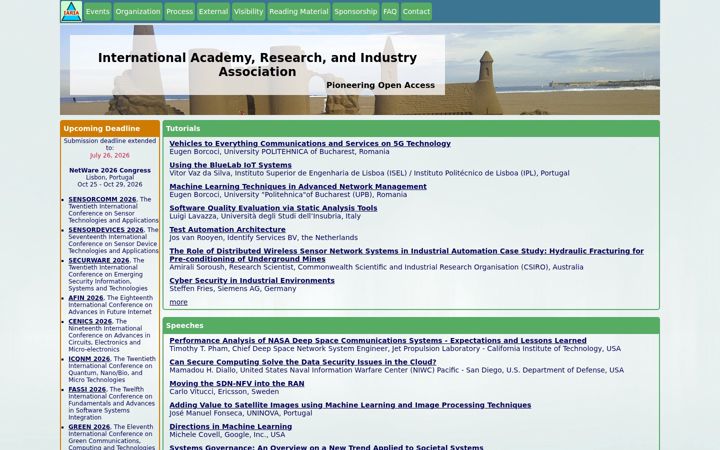
Task: Click speaker Steffen Fries, Siemens AG
Action: pyautogui.click(x=232, y=289)
